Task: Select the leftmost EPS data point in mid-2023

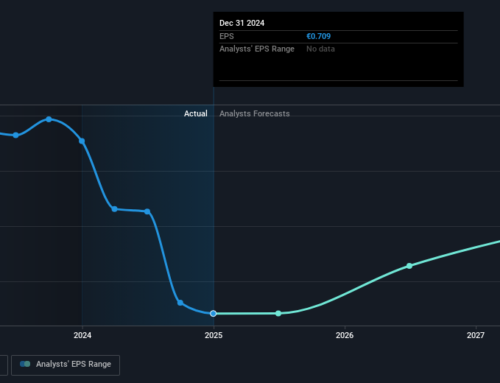Action: click(x=16, y=135)
